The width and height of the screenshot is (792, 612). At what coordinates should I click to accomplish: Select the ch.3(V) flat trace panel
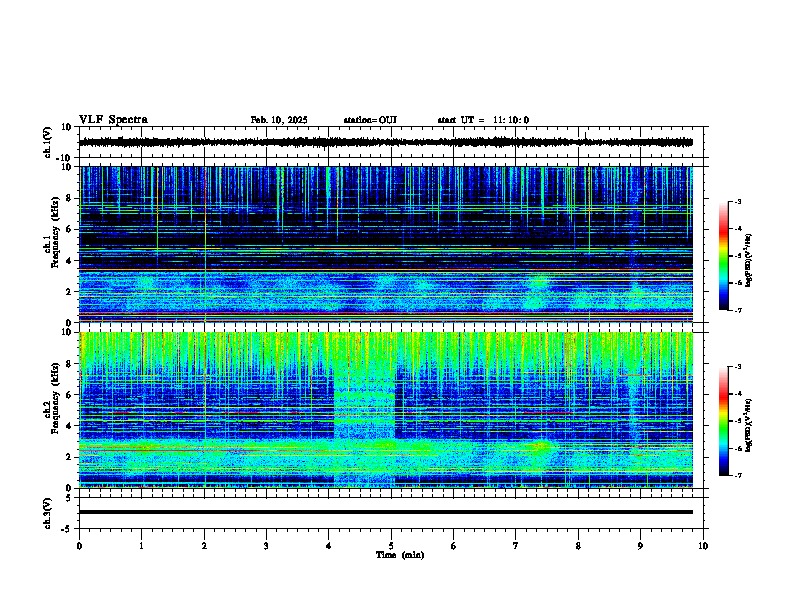click(x=391, y=513)
